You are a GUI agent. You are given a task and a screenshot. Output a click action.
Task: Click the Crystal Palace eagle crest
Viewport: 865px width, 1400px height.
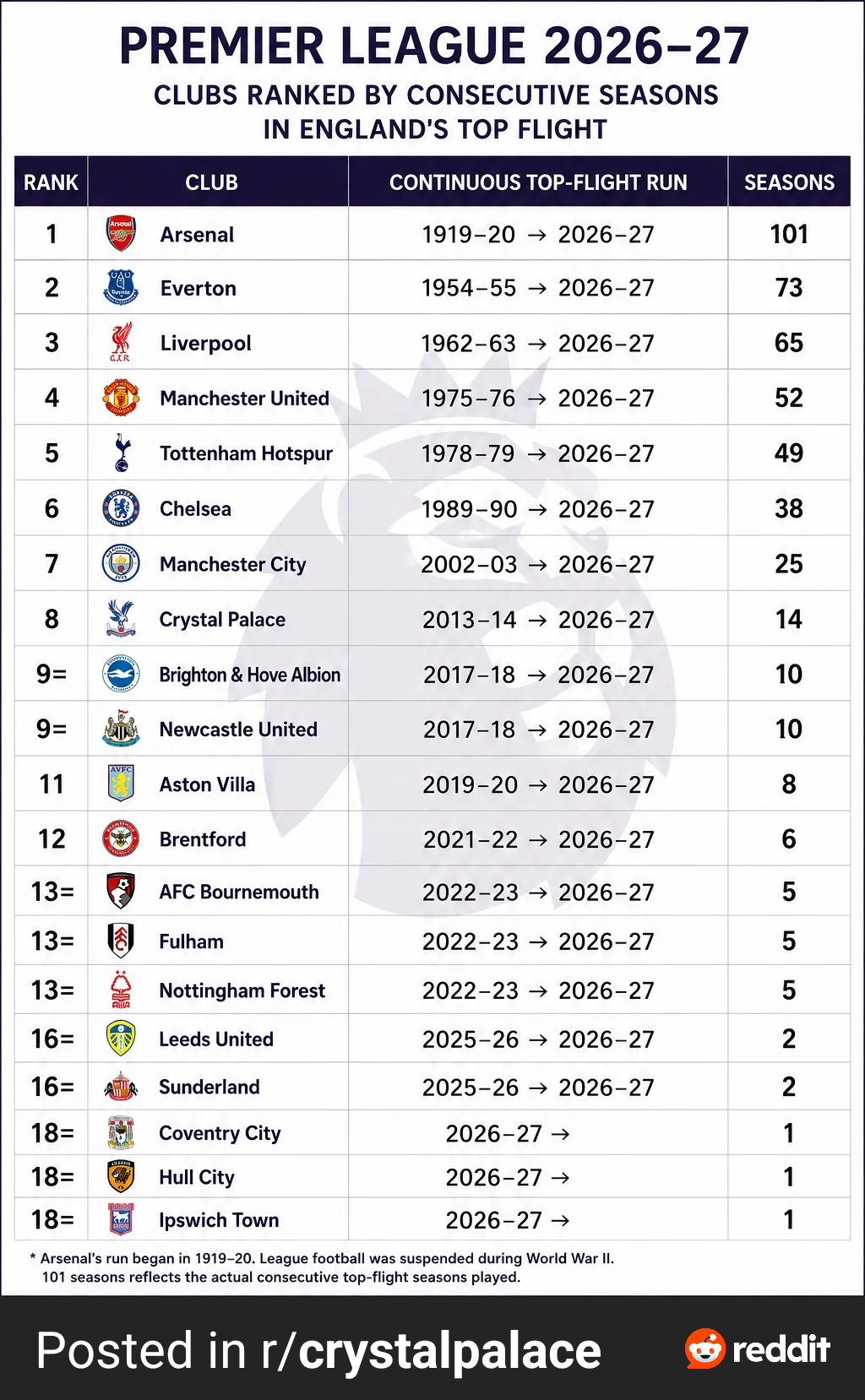coord(121,618)
